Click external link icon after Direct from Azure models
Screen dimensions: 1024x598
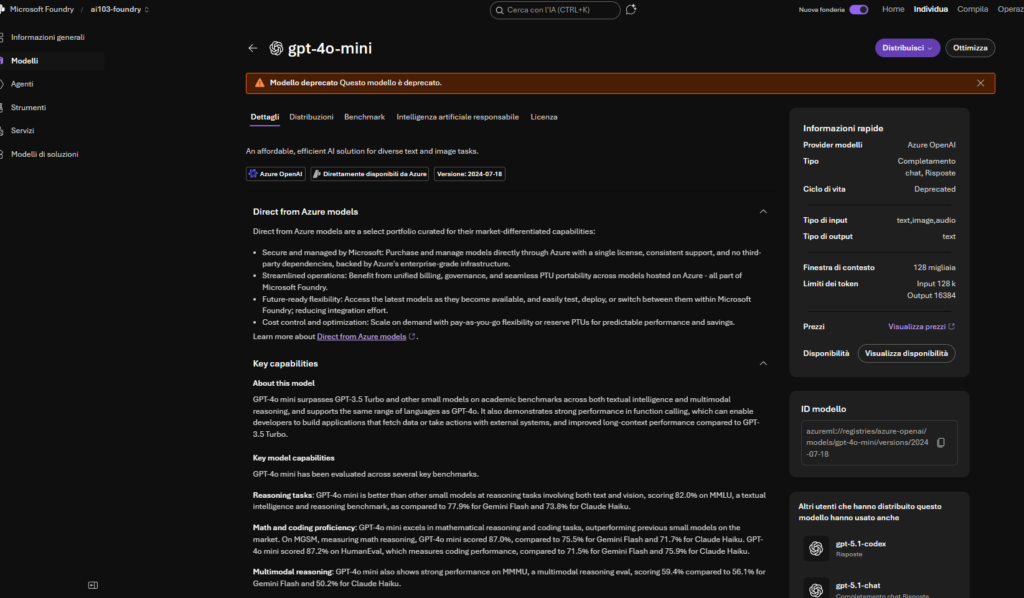point(412,337)
